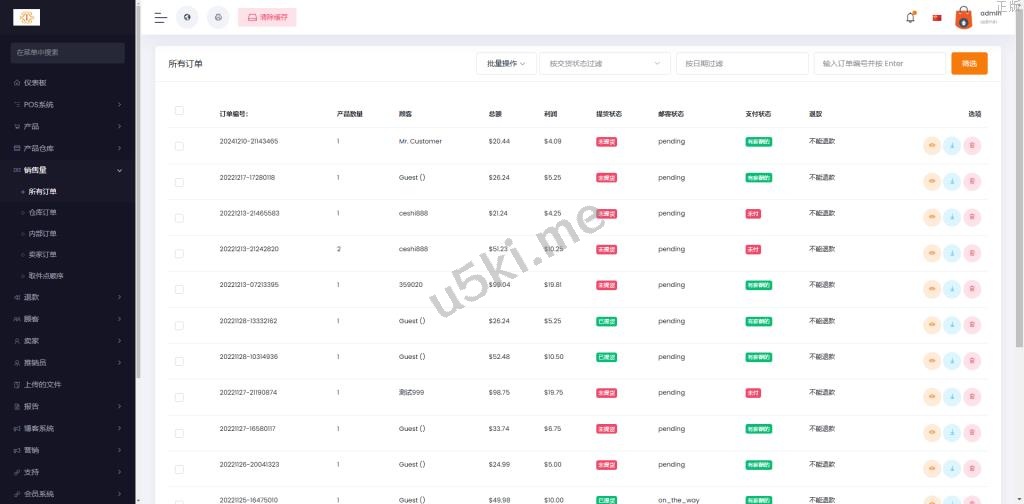1024x504 pixels.
Task: Expand the POS系统 sidebar menu
Action: tap(67, 104)
